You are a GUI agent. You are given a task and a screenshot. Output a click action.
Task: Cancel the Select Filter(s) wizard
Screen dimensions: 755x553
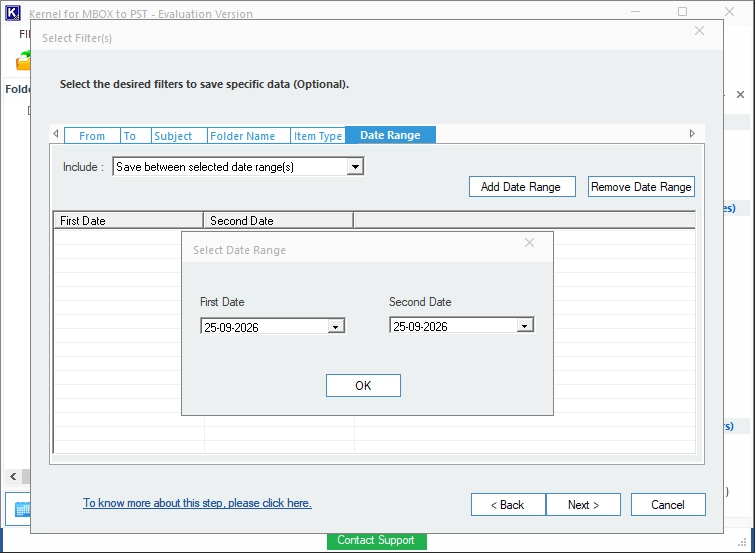668,504
